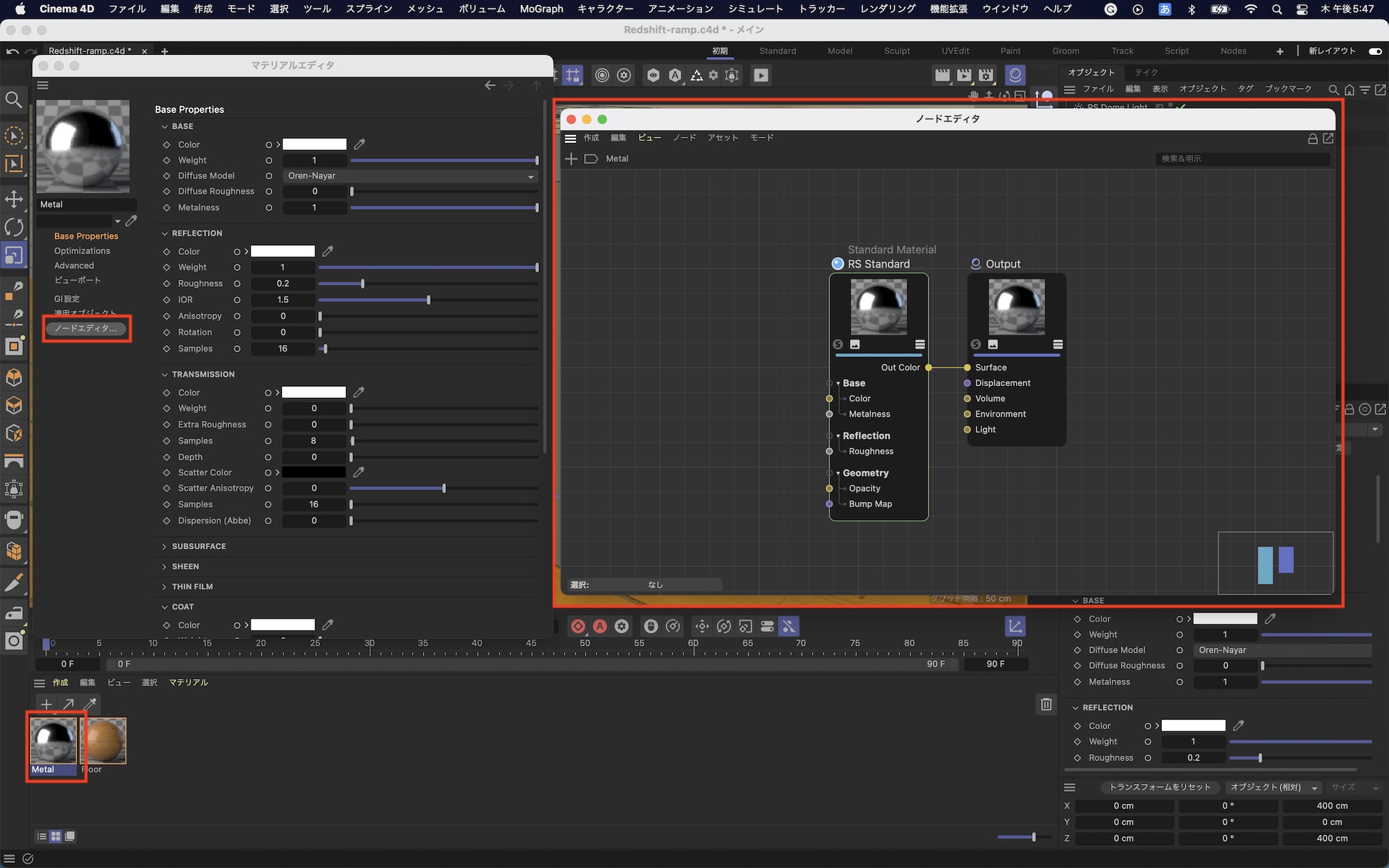Click the ノードエディタ... button
This screenshot has width=1389, height=868.
[86, 328]
